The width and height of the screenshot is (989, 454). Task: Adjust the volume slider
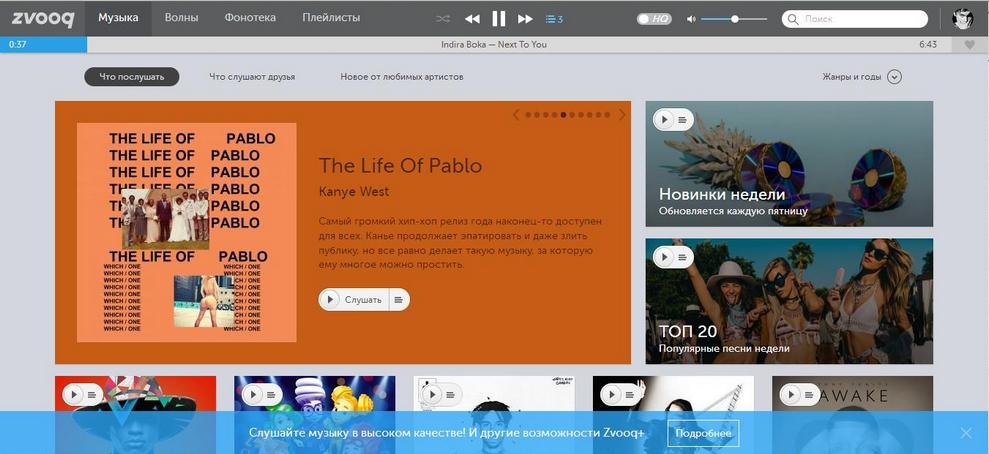[x=734, y=19]
